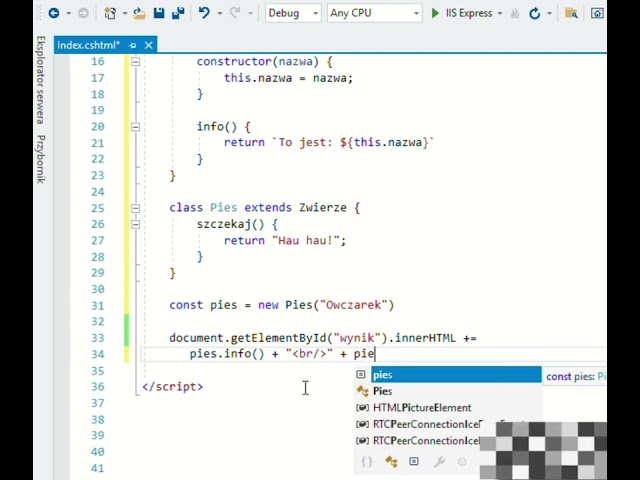Click 'innerHTML' on line 33
This screenshot has height=480, width=640.
pyautogui.click(x=425, y=338)
